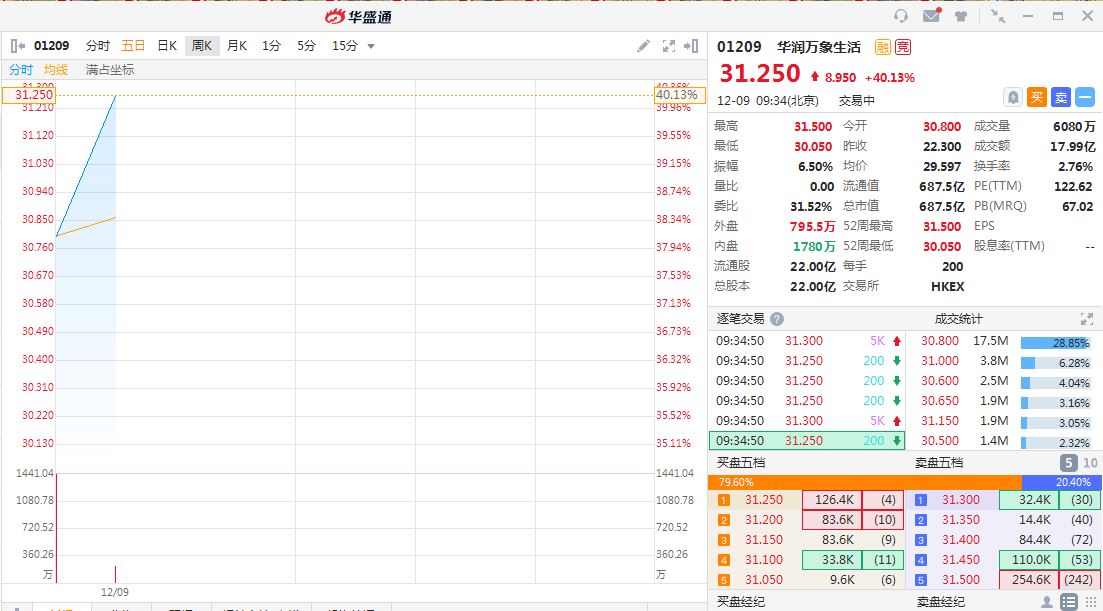Switch to 日K chart tab
This screenshot has width=1103, height=611.
[167, 46]
